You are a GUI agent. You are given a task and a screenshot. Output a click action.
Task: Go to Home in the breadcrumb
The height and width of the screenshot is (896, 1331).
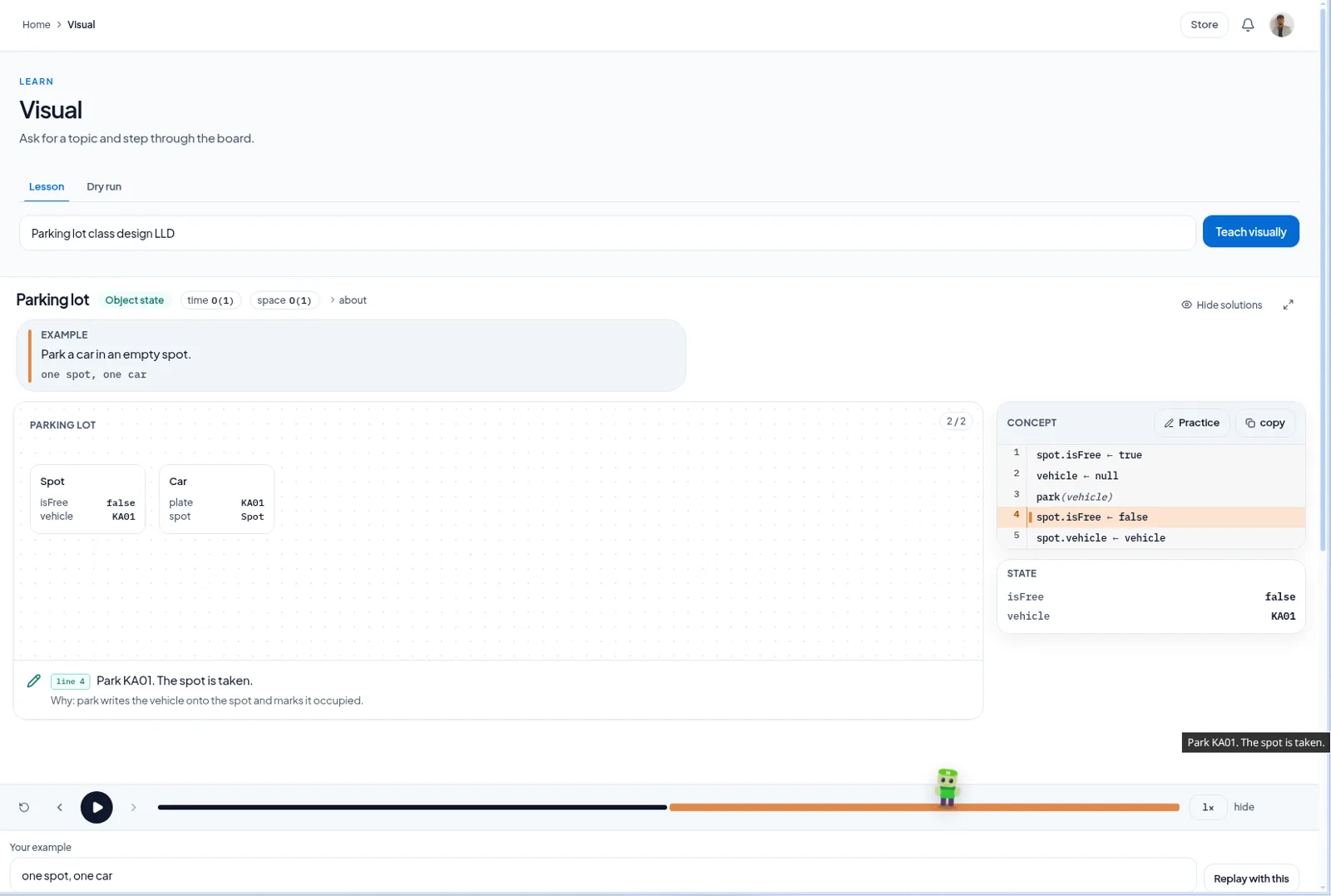tap(37, 25)
